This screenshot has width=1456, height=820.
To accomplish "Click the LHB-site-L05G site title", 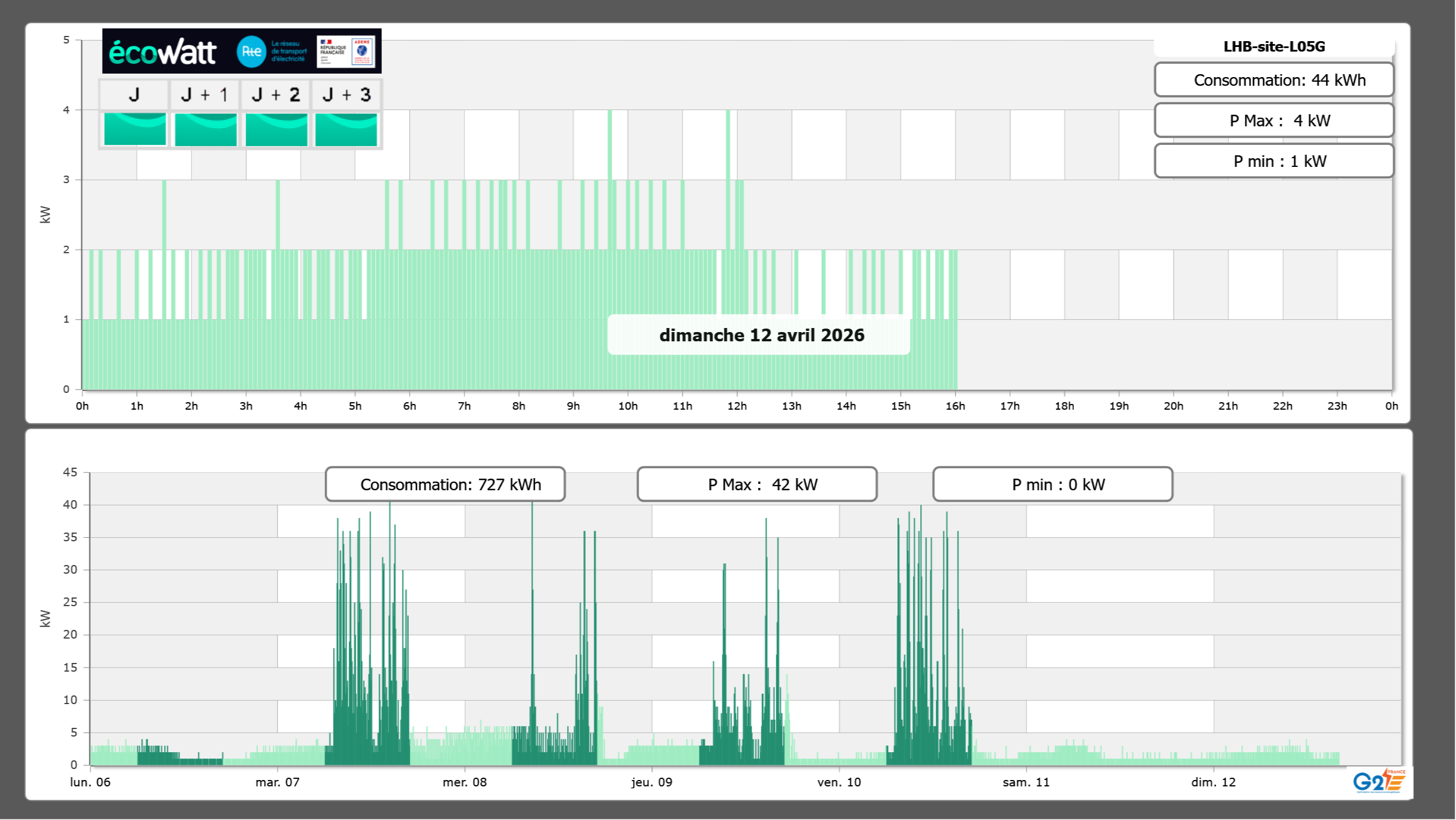I will coord(1274,46).
